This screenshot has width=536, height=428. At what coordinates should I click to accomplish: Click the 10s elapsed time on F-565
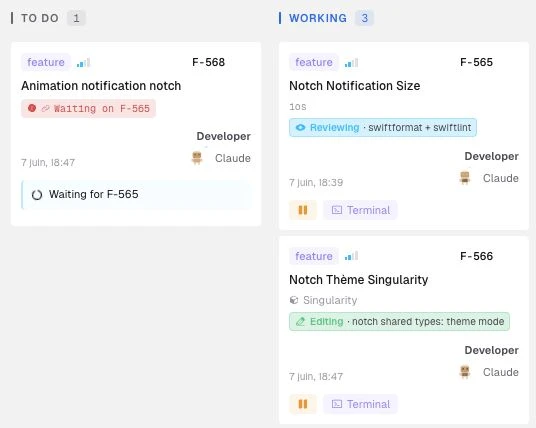297,107
